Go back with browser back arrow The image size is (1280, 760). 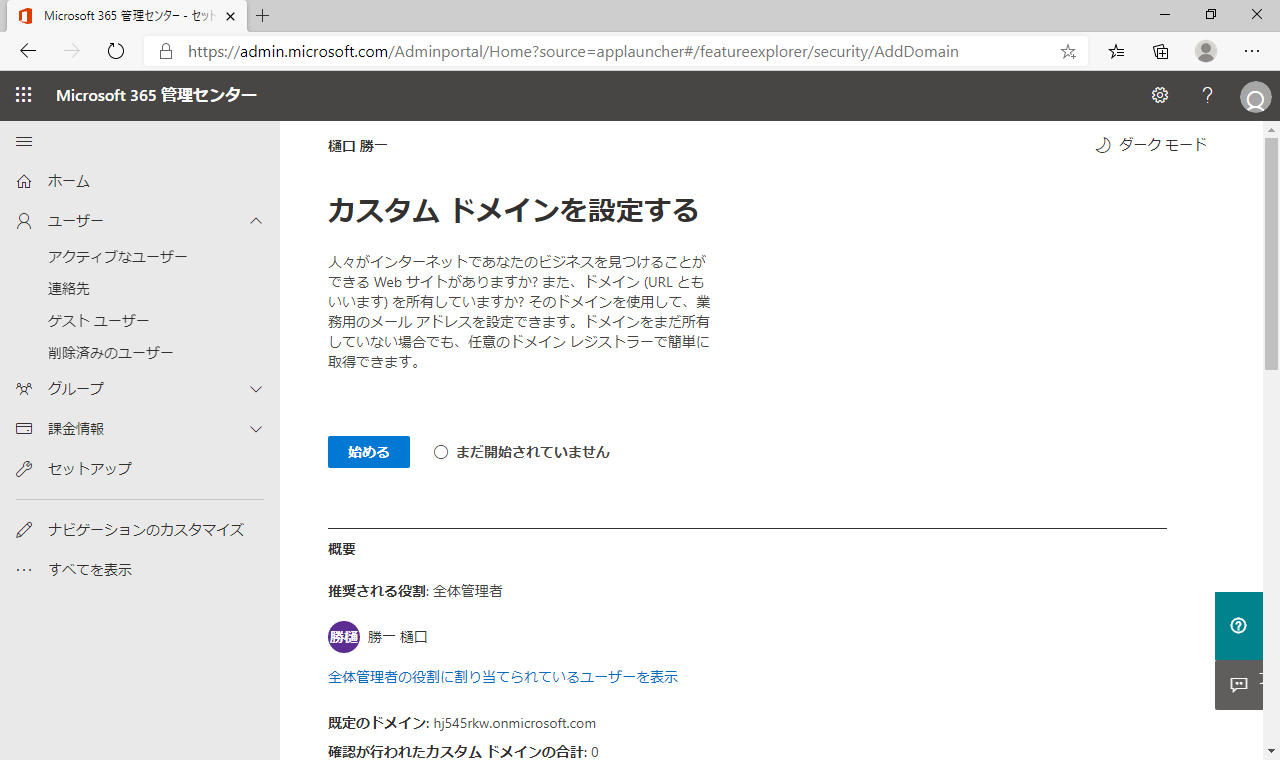pos(28,51)
